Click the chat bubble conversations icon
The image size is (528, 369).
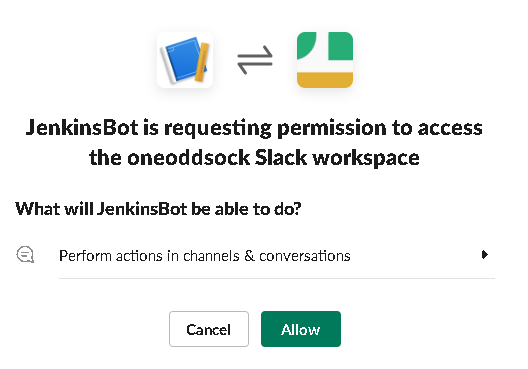pyautogui.click(x=25, y=255)
